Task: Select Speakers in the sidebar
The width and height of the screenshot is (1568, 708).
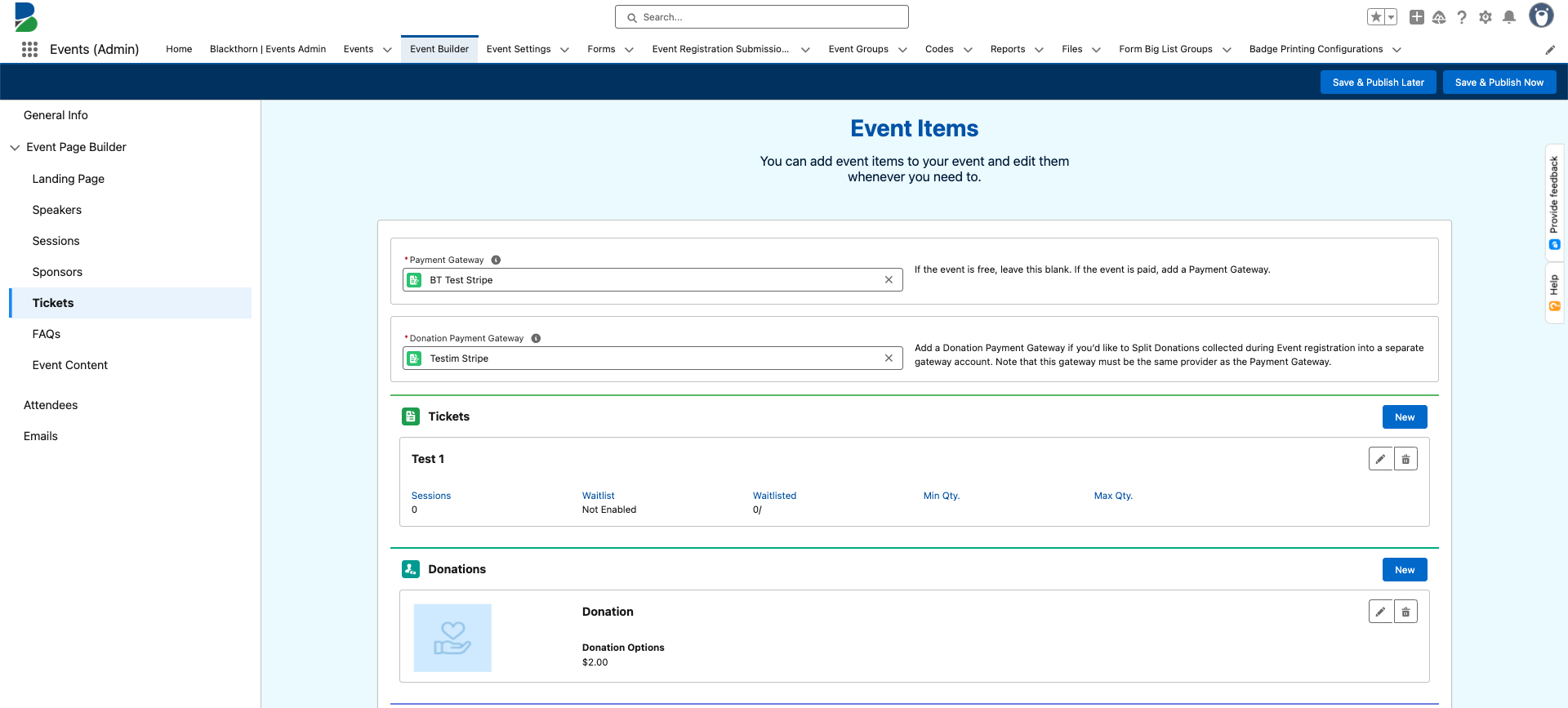Action: [x=57, y=210]
